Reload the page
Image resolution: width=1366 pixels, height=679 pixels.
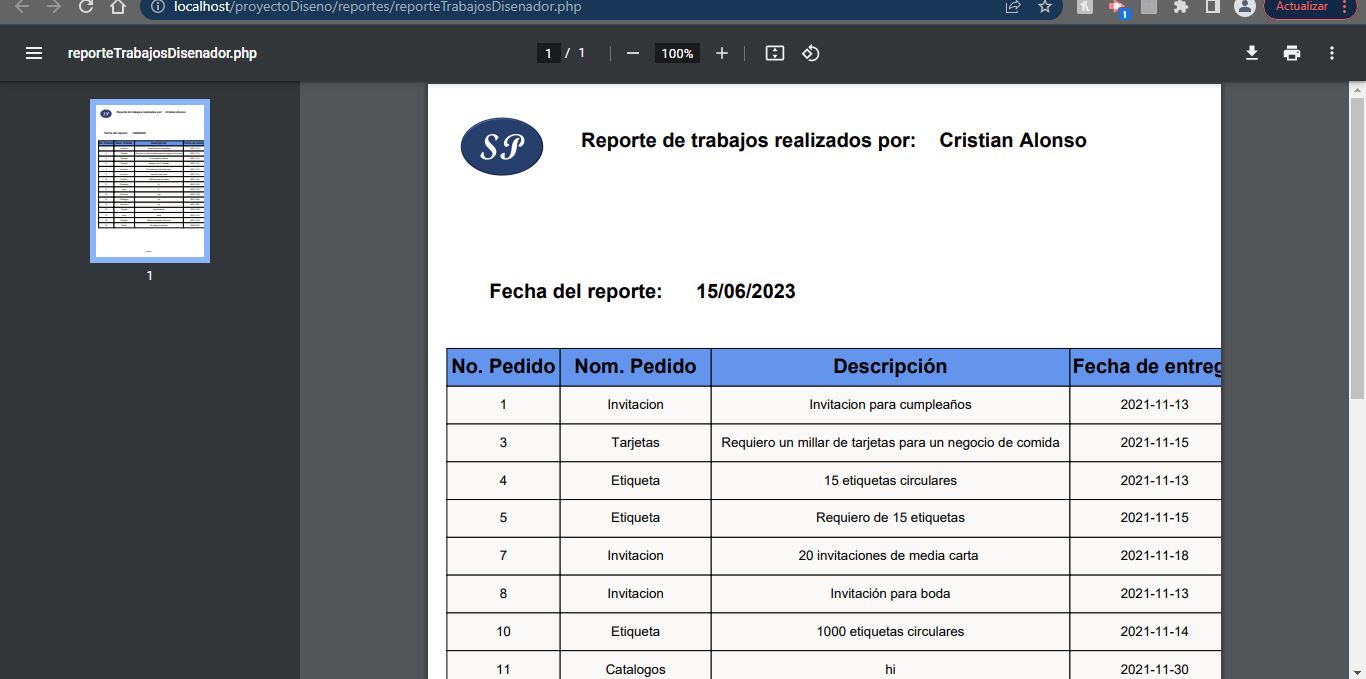(x=86, y=7)
